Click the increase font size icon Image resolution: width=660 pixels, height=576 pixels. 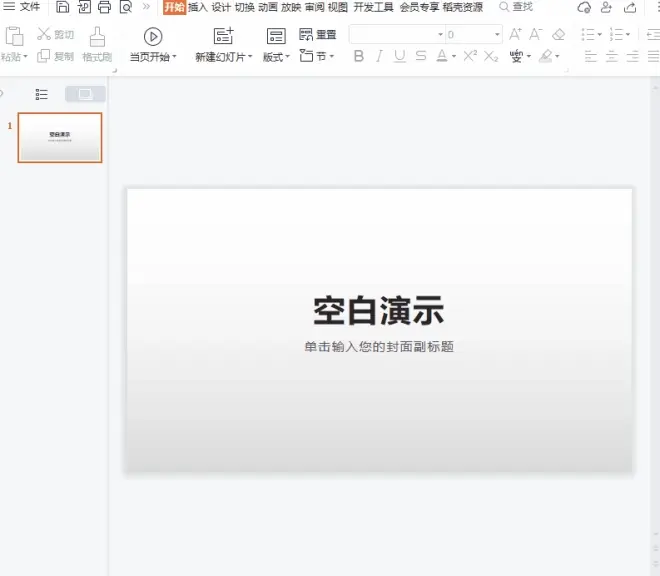(x=515, y=34)
